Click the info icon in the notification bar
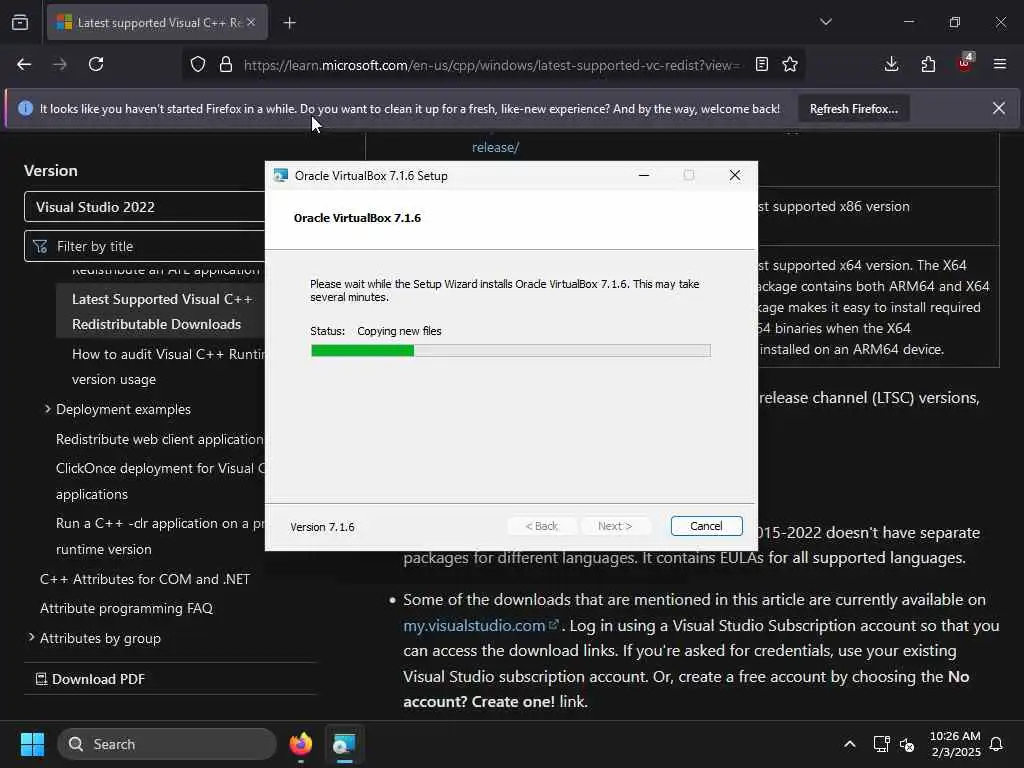Viewport: 1024px width, 768px height. pos(25,108)
